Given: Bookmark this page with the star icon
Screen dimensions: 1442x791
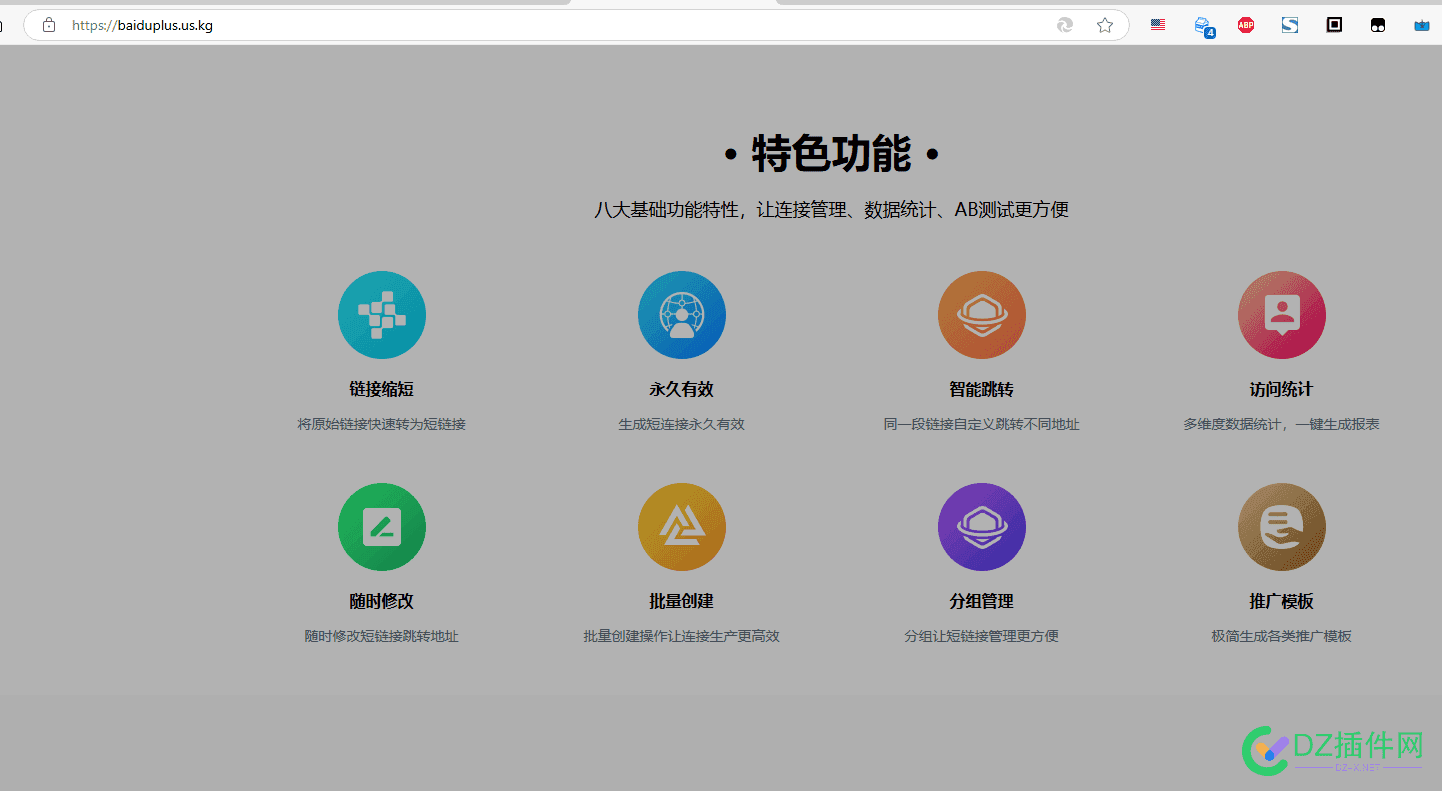Looking at the screenshot, I should point(1105,25).
